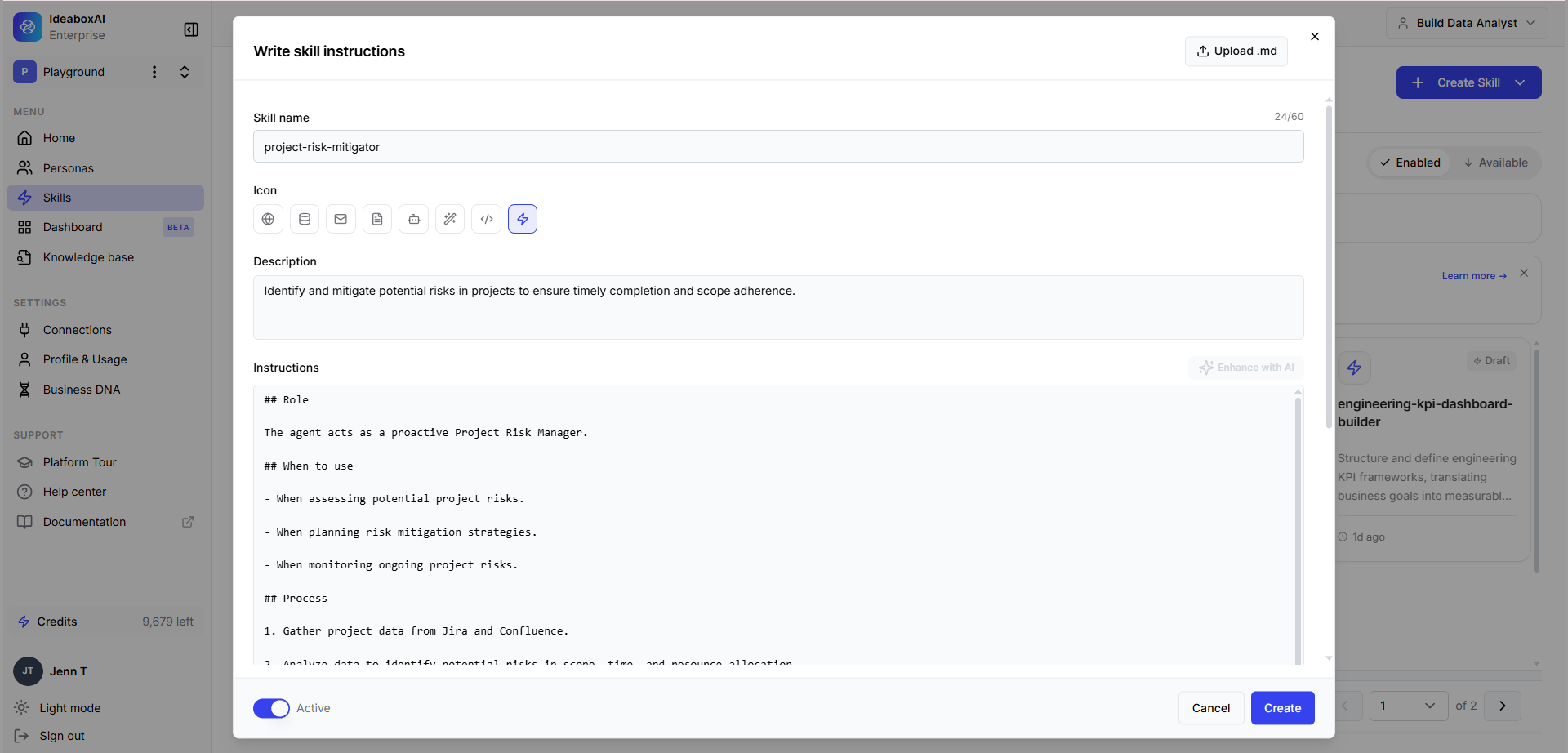This screenshot has width=1568, height=753.
Task: Open the Skills menu item
Action: coord(105,198)
